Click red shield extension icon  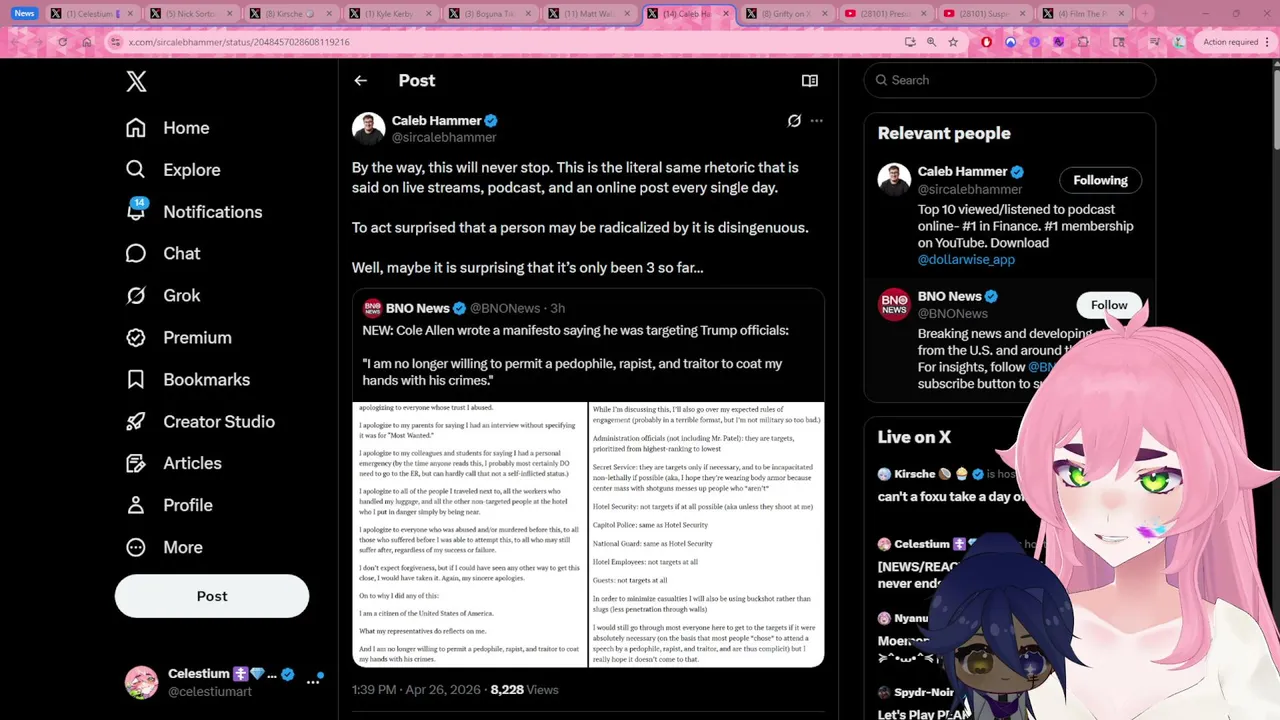tap(987, 42)
